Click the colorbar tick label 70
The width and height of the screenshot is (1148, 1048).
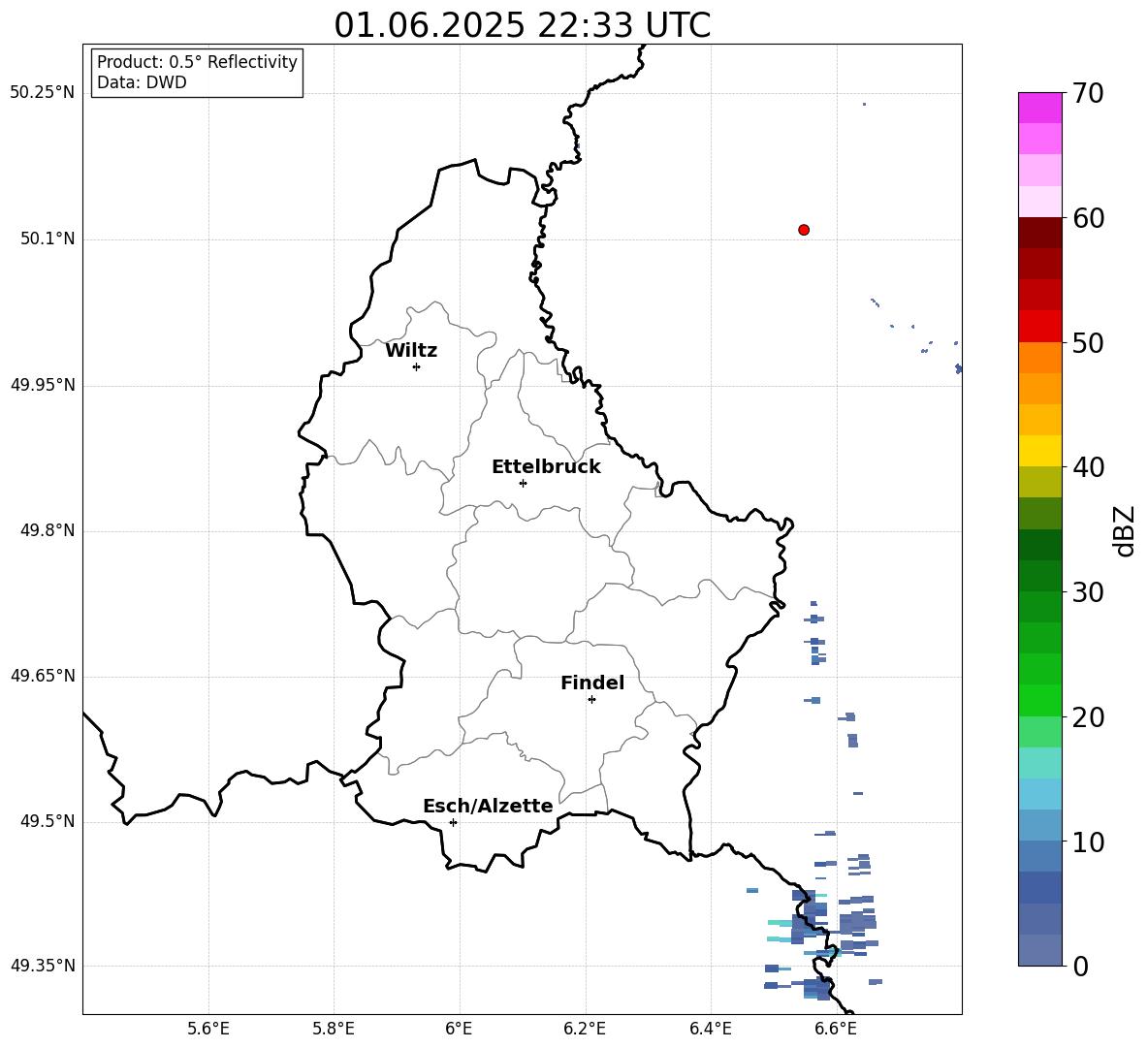tap(1088, 93)
